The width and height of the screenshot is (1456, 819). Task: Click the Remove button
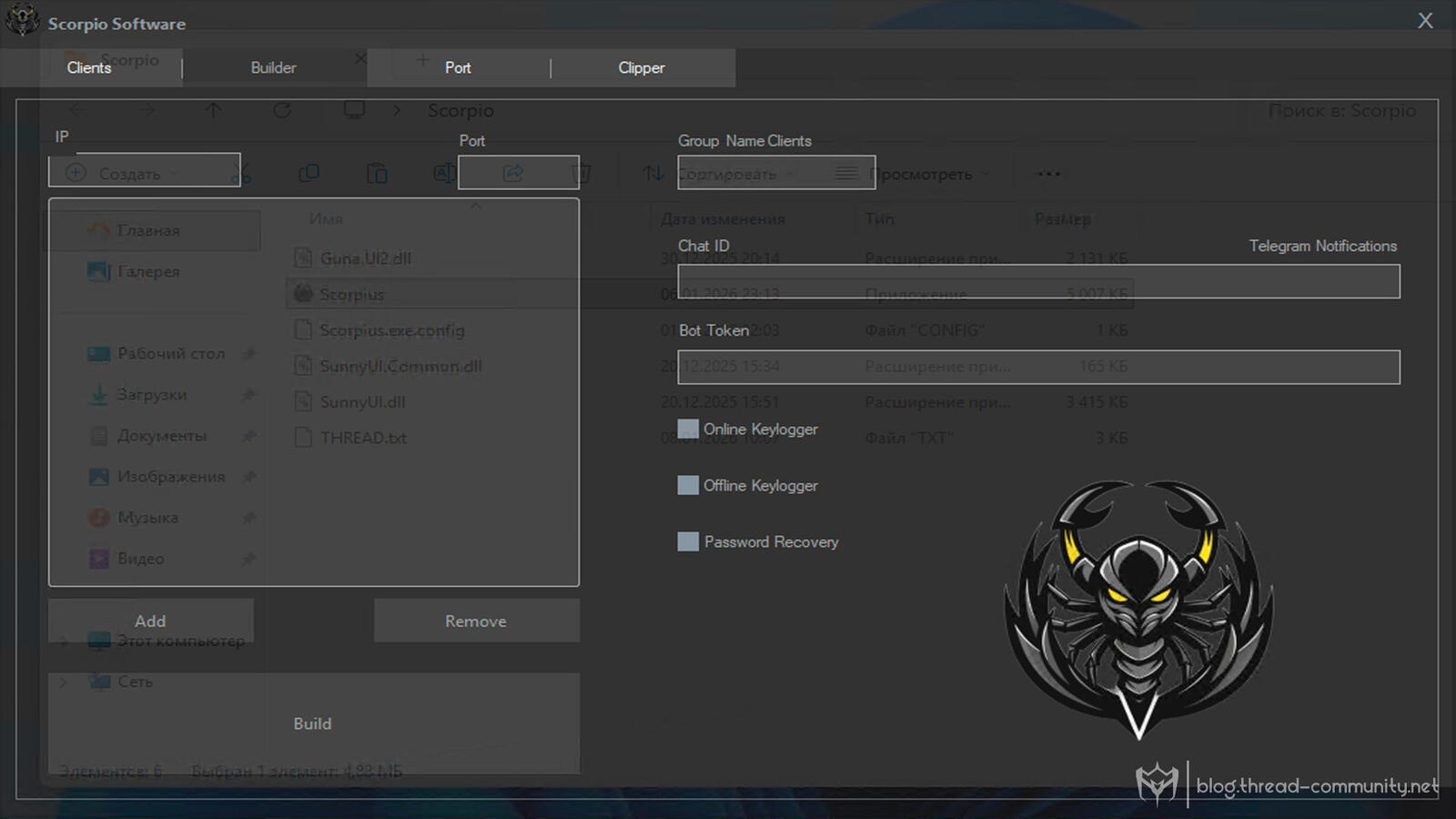click(476, 621)
